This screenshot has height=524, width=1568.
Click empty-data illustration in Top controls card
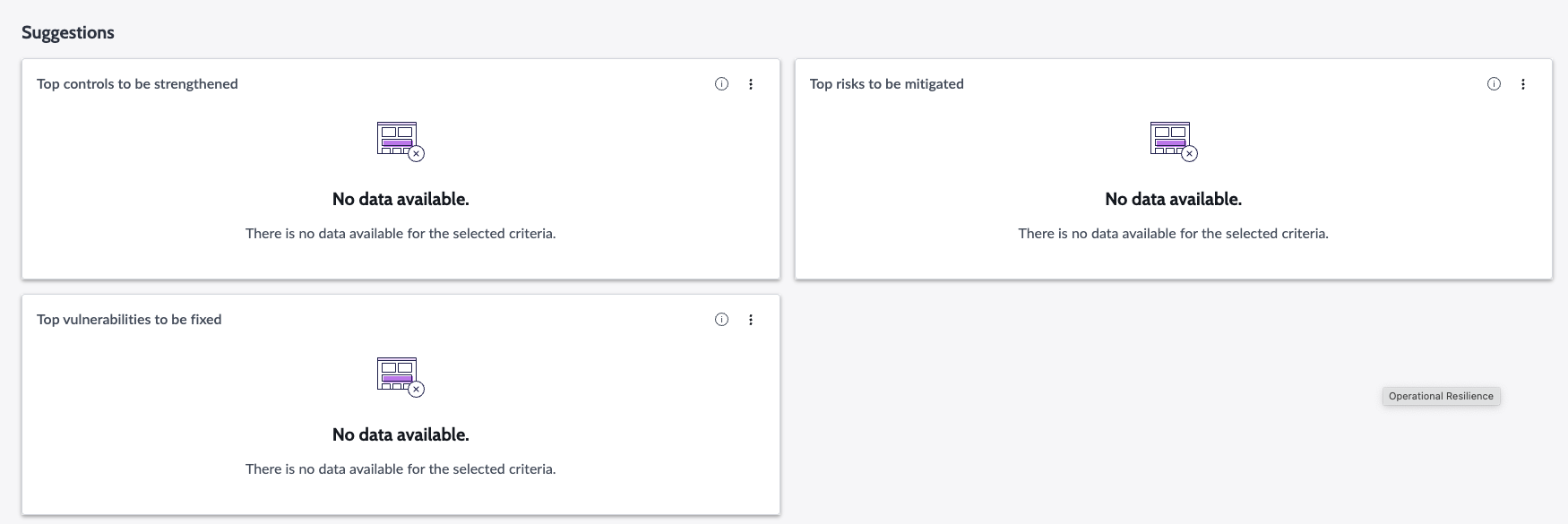coord(401,142)
